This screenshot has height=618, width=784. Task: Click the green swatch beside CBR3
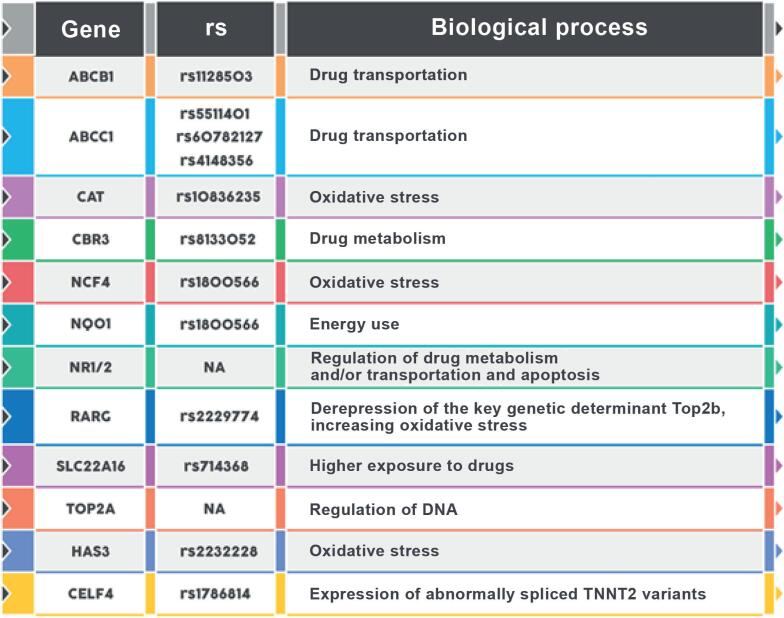pos(18,239)
